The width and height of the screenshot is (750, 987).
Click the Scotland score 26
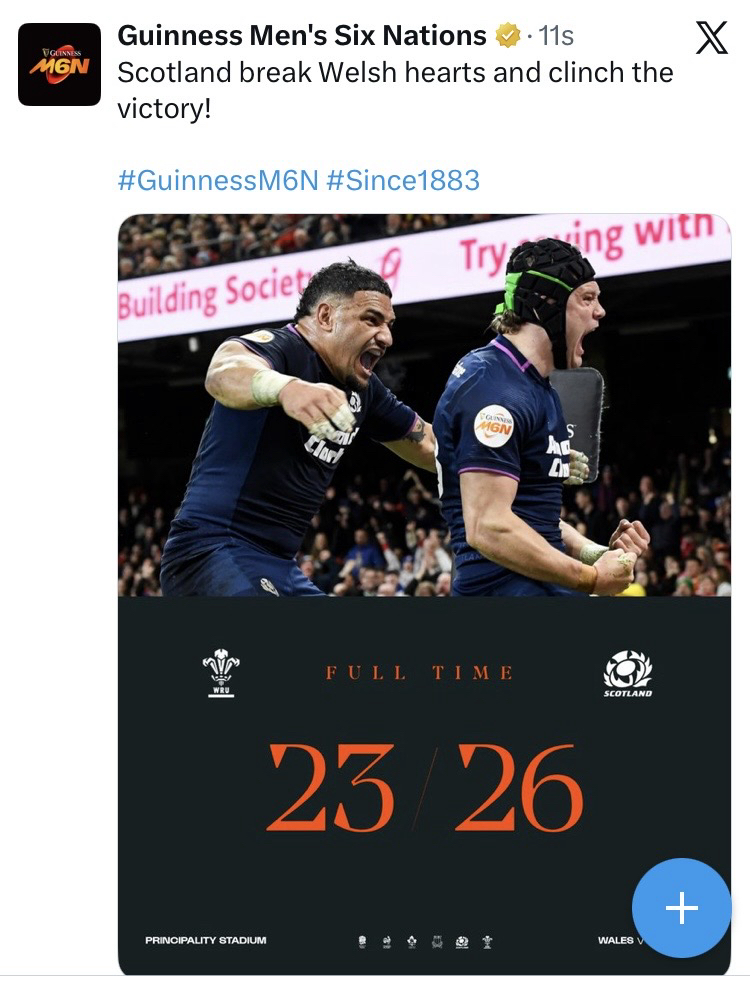(518, 787)
